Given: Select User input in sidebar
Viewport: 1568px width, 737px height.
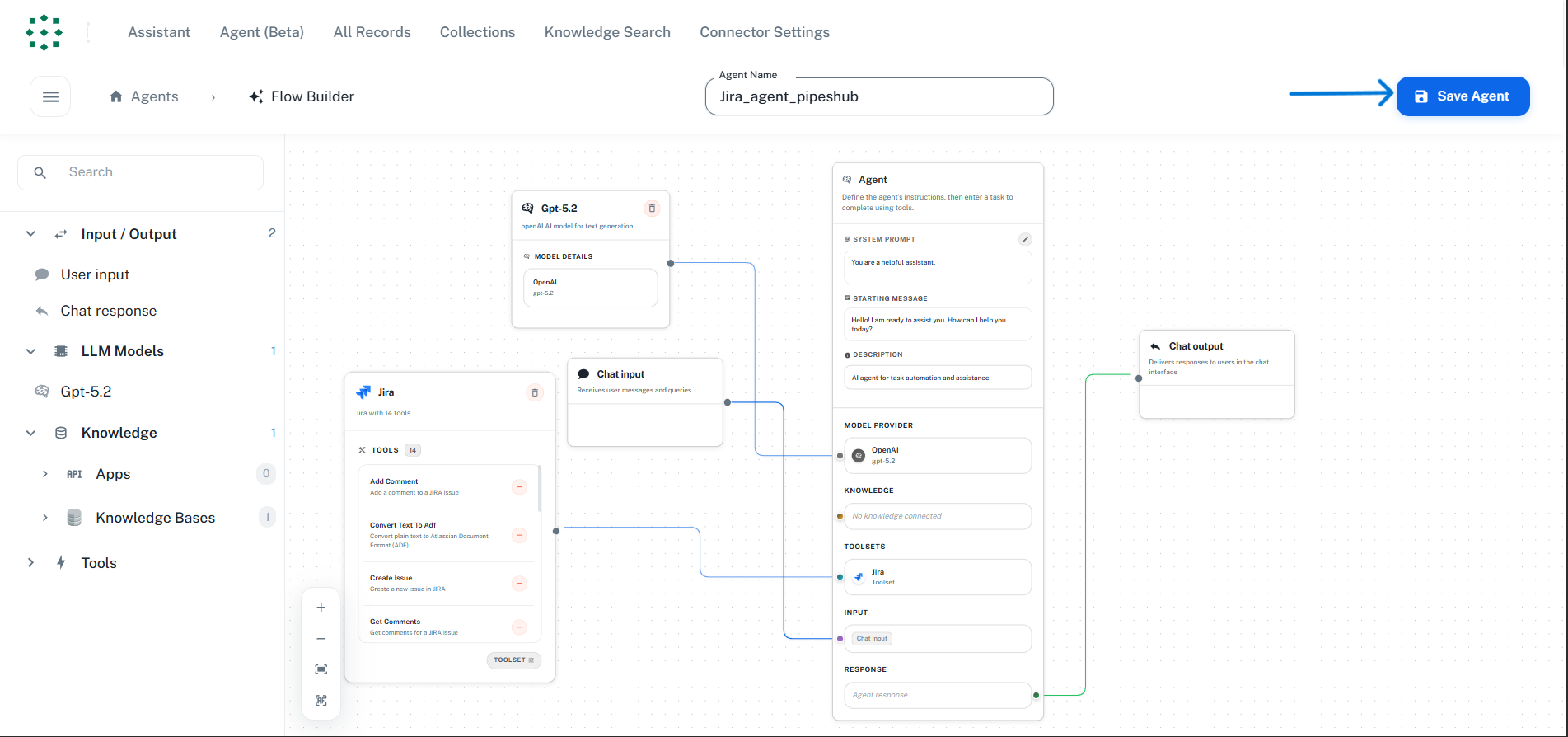Looking at the screenshot, I should tap(95, 275).
